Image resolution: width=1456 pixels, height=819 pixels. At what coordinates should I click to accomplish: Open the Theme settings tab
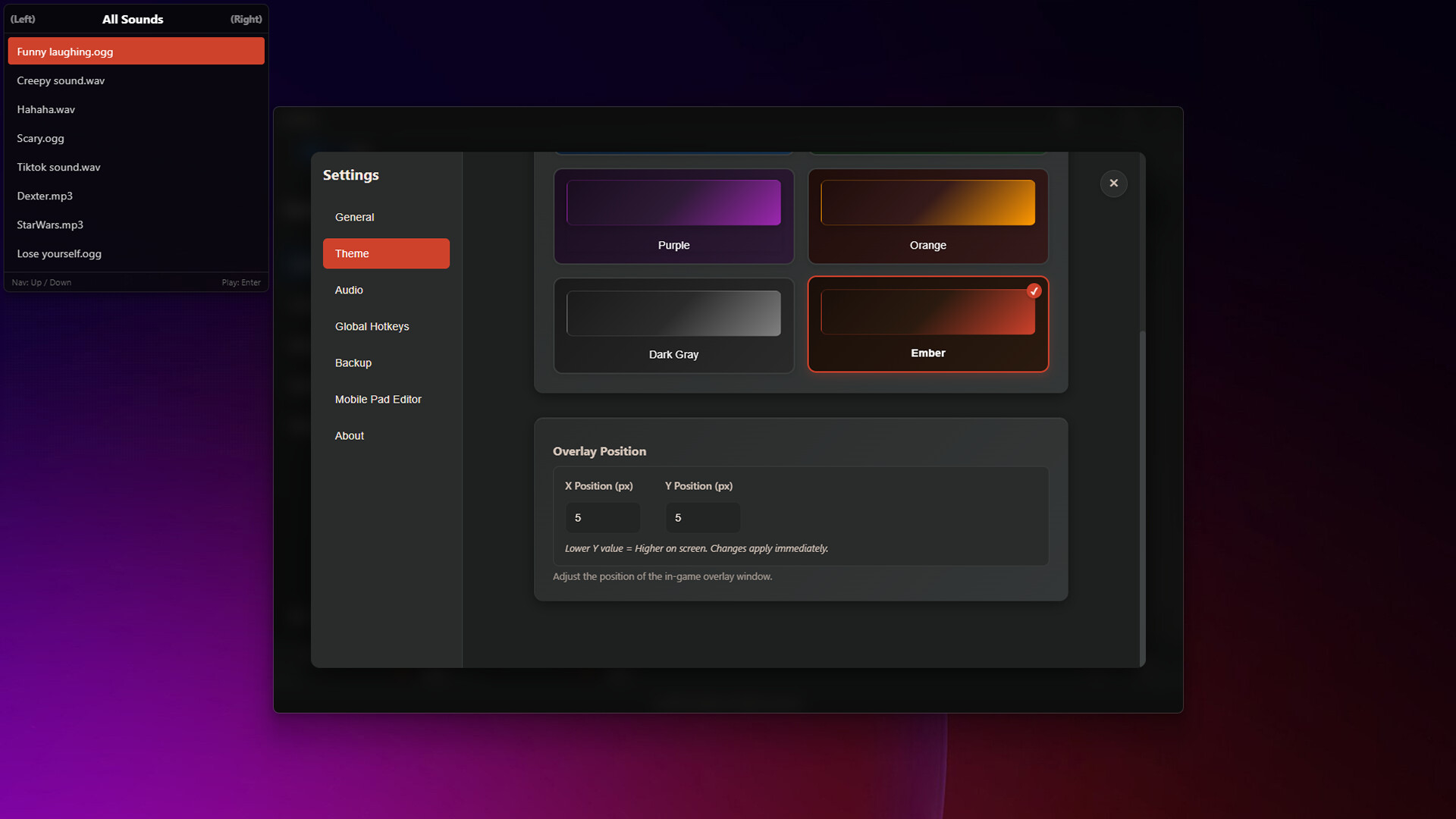(386, 253)
